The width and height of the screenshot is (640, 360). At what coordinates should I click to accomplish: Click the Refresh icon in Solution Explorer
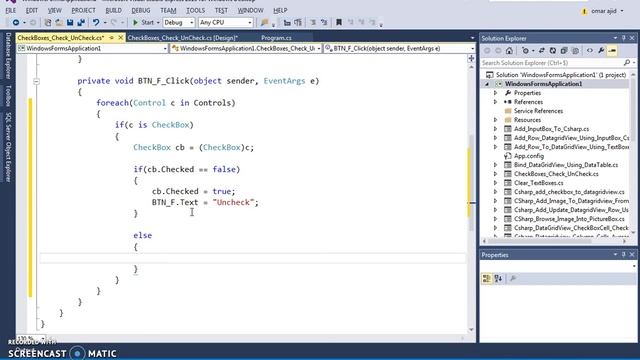553,51
